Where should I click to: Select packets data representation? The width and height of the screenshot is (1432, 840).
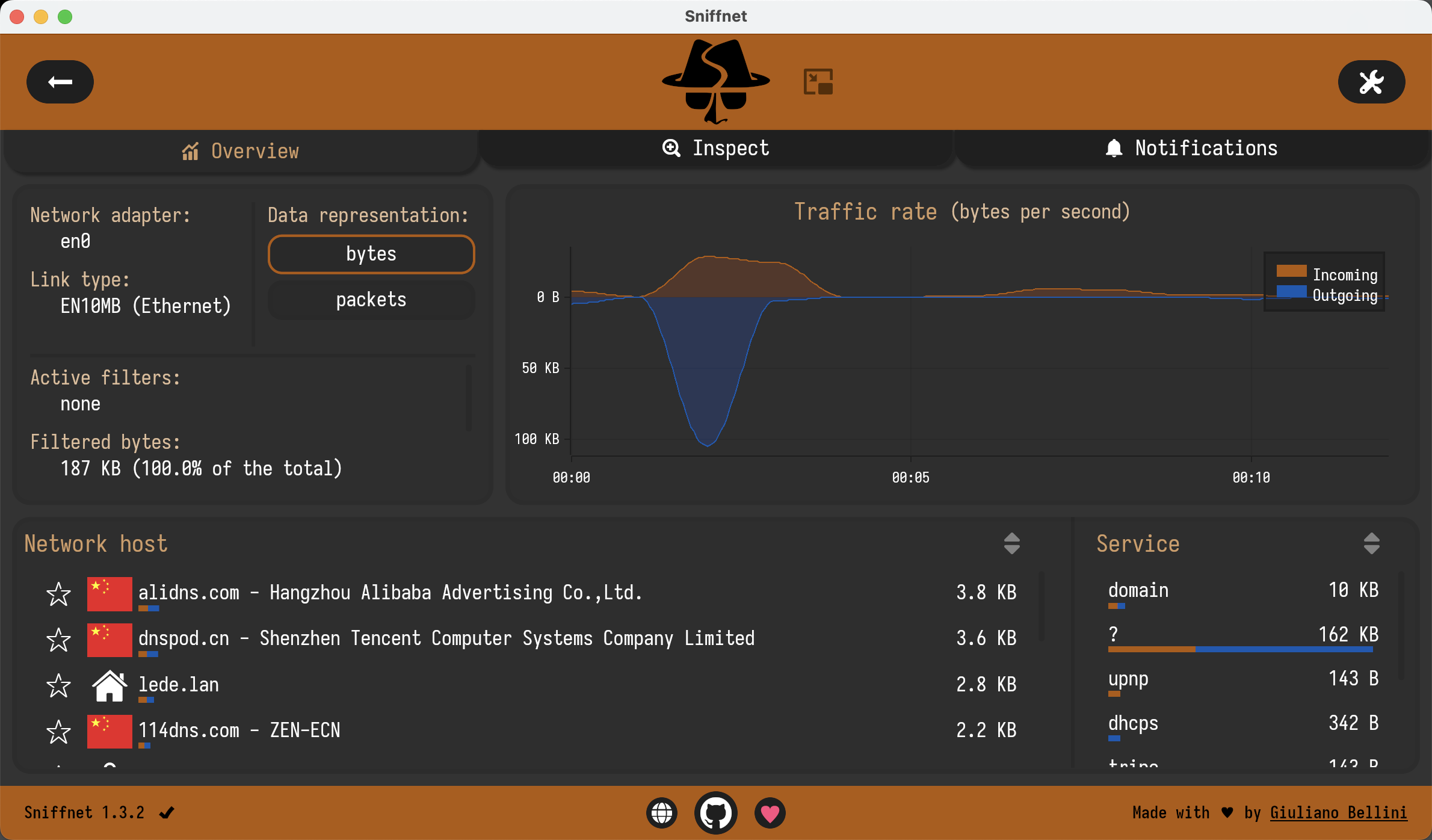coord(371,300)
